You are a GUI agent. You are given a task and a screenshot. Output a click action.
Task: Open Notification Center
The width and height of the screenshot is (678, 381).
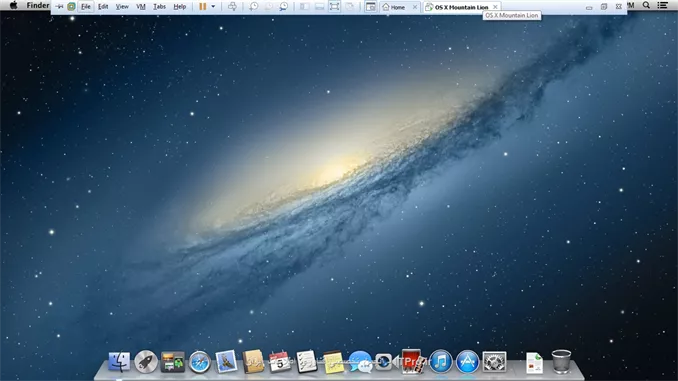point(662,5)
